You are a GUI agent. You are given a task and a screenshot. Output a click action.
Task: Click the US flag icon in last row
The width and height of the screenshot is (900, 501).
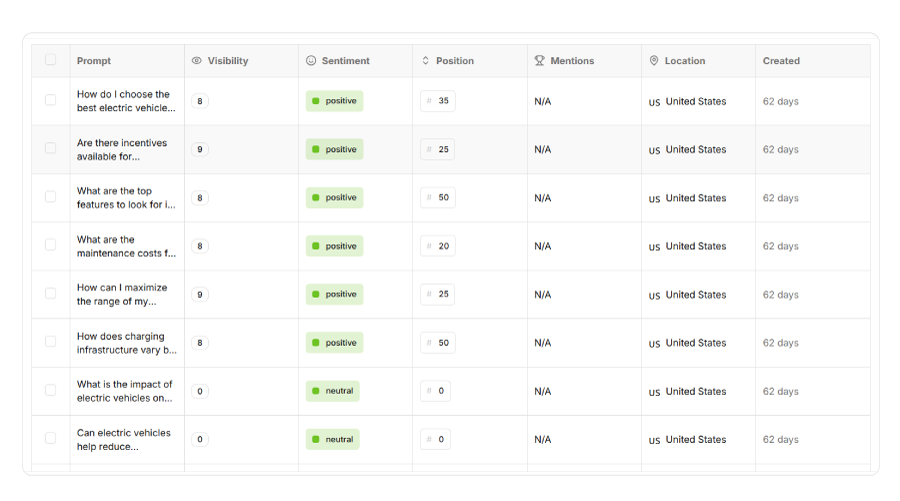pyautogui.click(x=654, y=440)
